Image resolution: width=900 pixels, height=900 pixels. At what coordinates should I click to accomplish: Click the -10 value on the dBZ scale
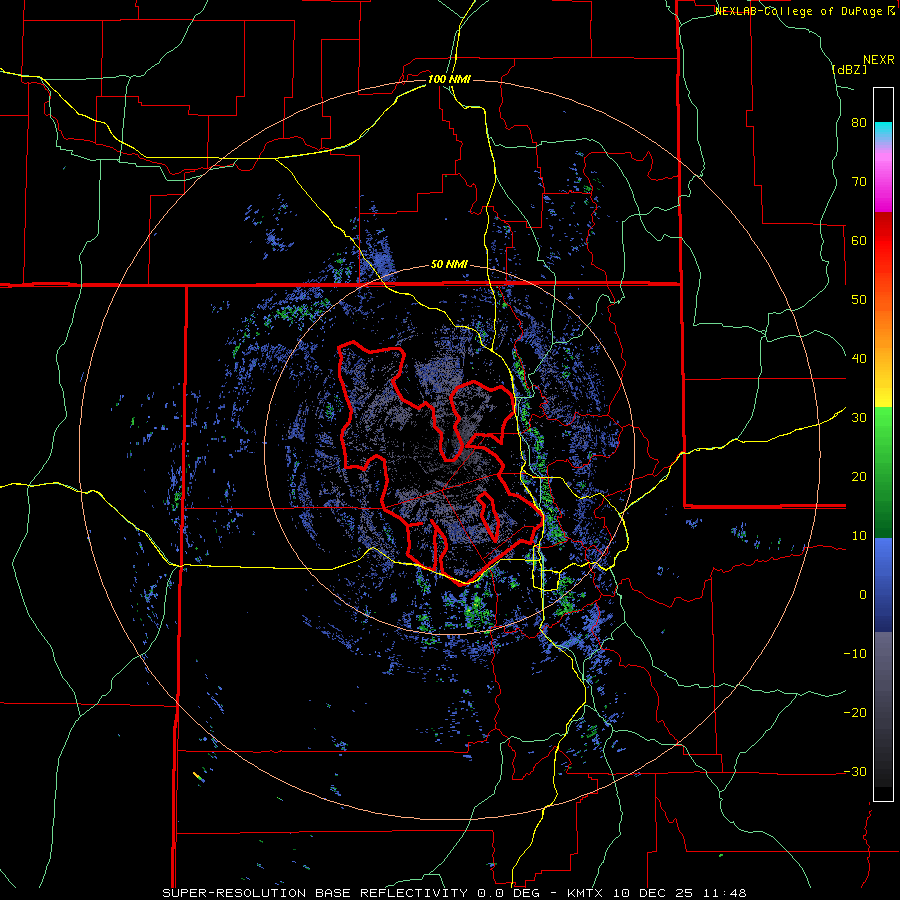(855, 654)
